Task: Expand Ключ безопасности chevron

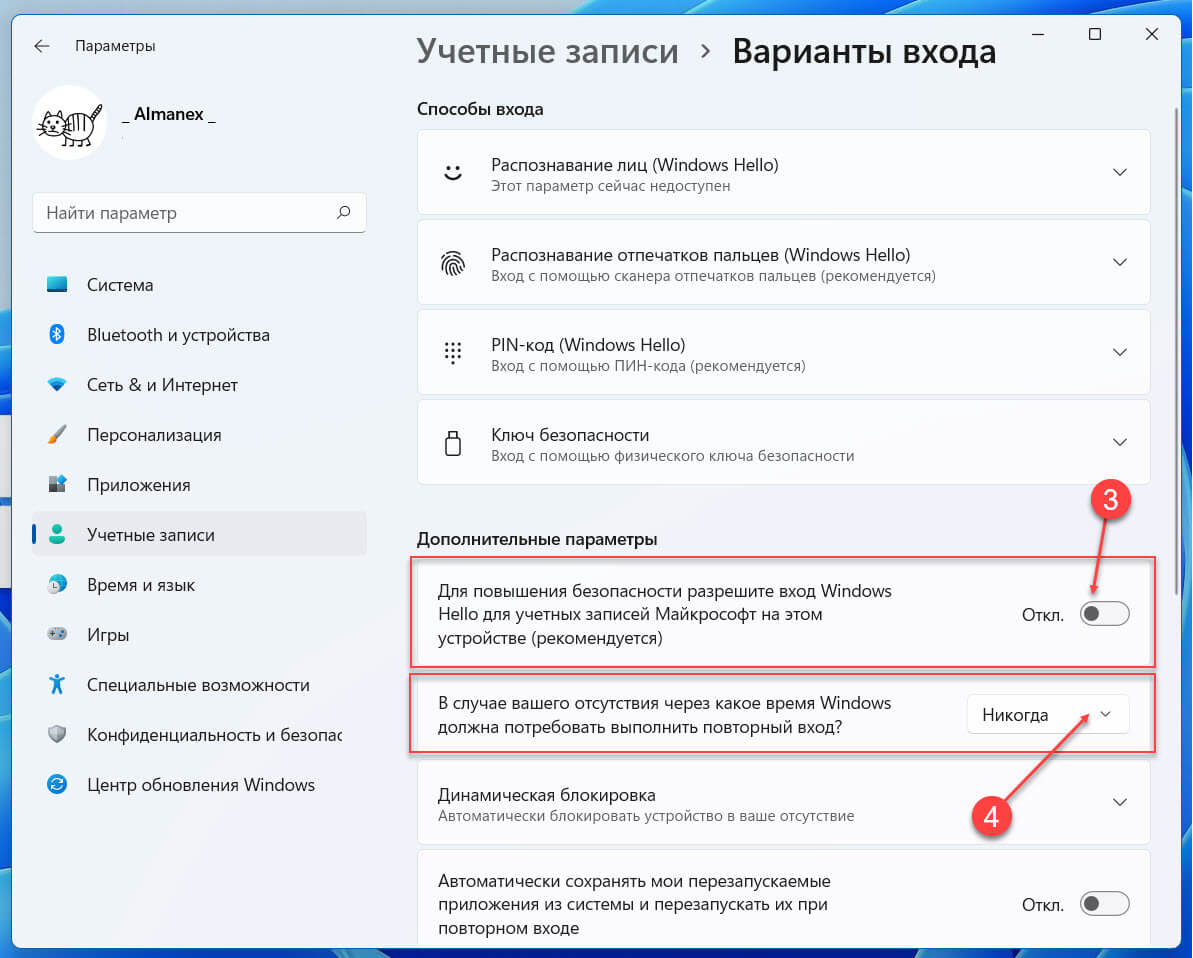Action: point(1120,442)
